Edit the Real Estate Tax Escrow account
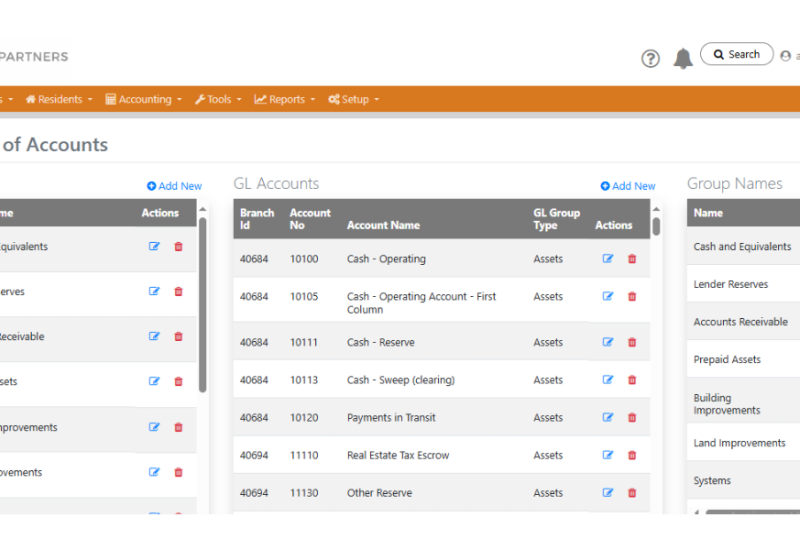The height and width of the screenshot is (550, 800). [x=608, y=455]
